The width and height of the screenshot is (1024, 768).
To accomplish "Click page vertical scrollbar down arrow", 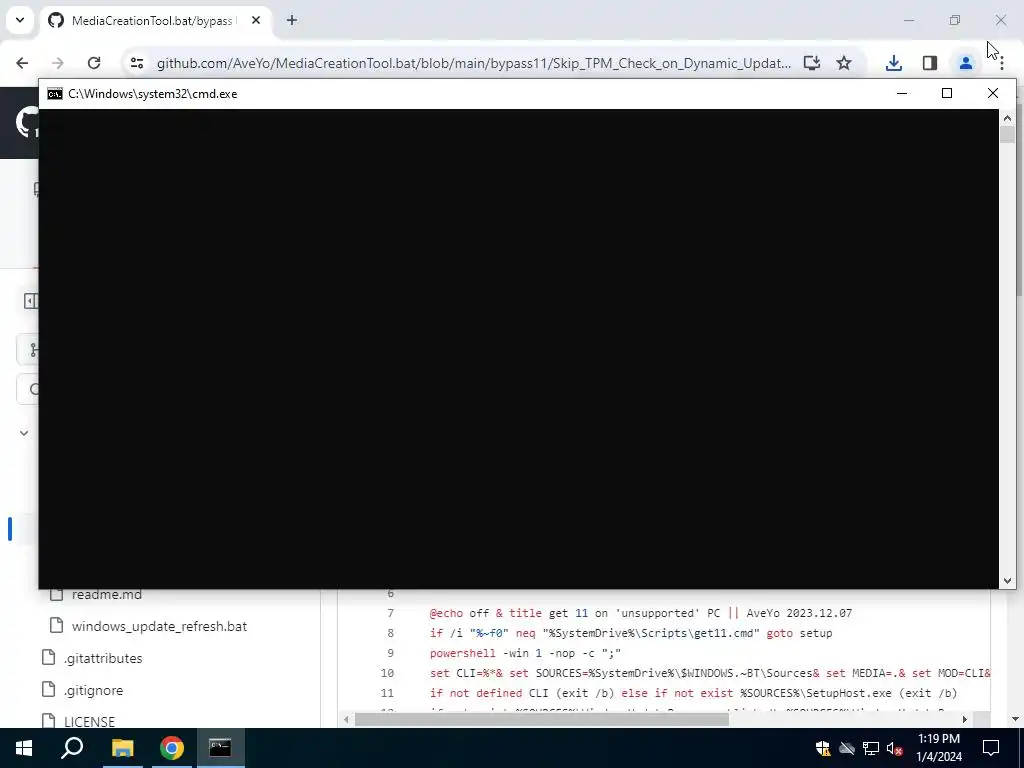I will [x=1016, y=720].
